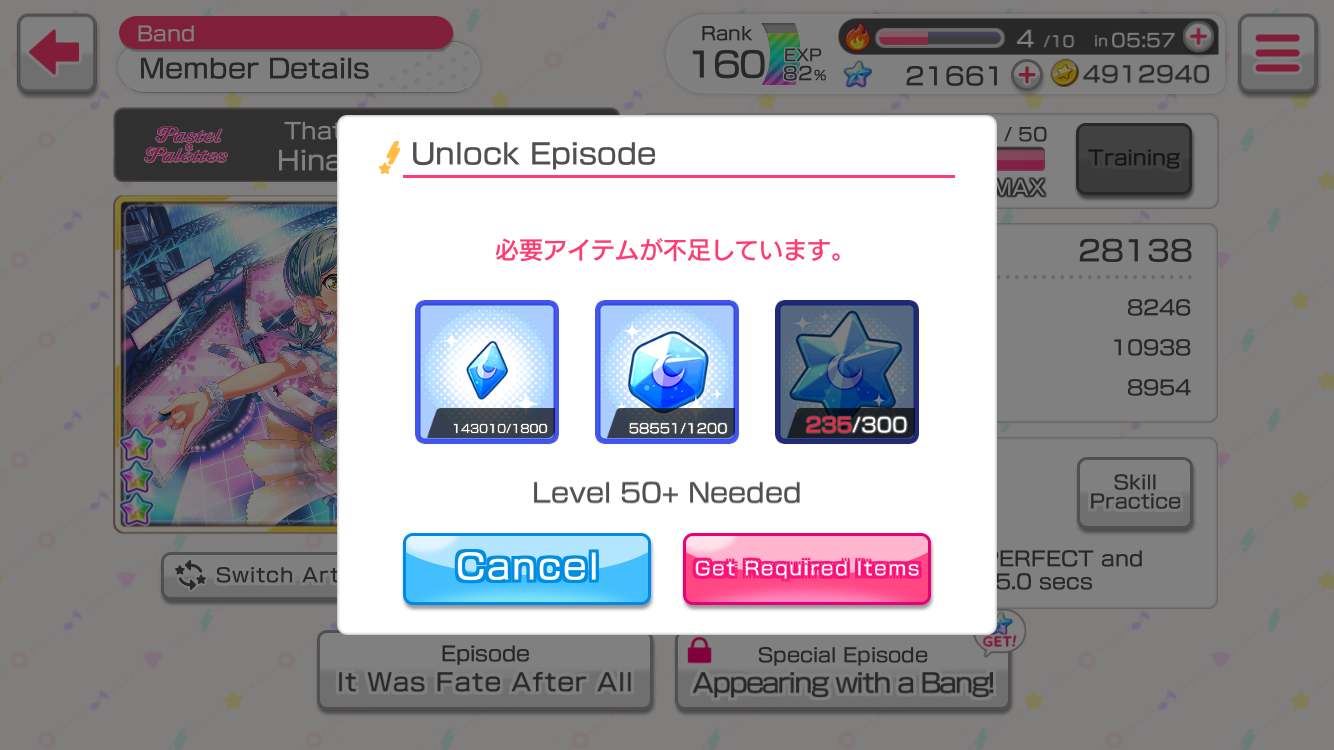Select the blue star crystal item 235/300
1334x750 pixels.
pyautogui.click(x=847, y=372)
